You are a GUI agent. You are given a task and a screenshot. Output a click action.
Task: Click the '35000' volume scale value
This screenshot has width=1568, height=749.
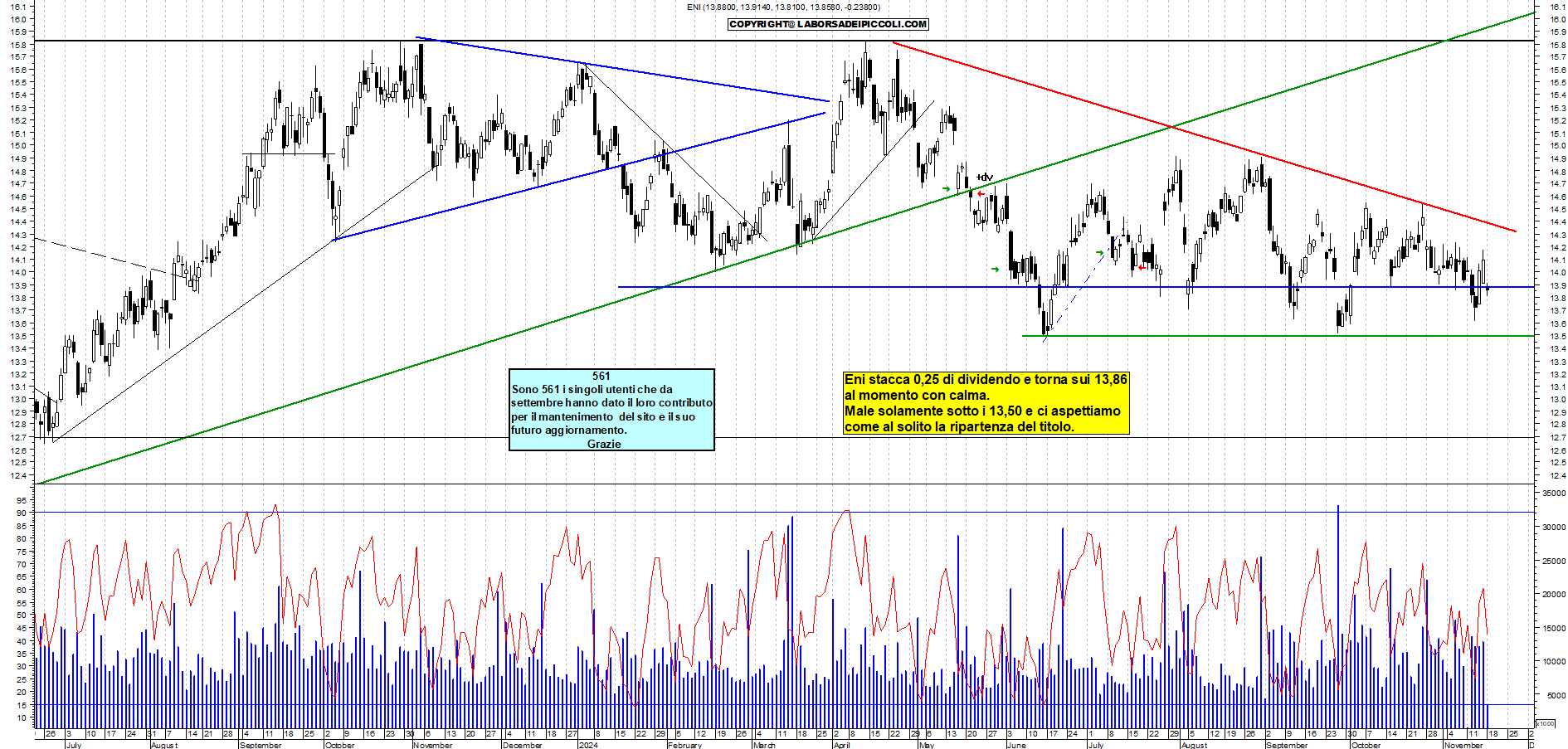coord(1554,493)
